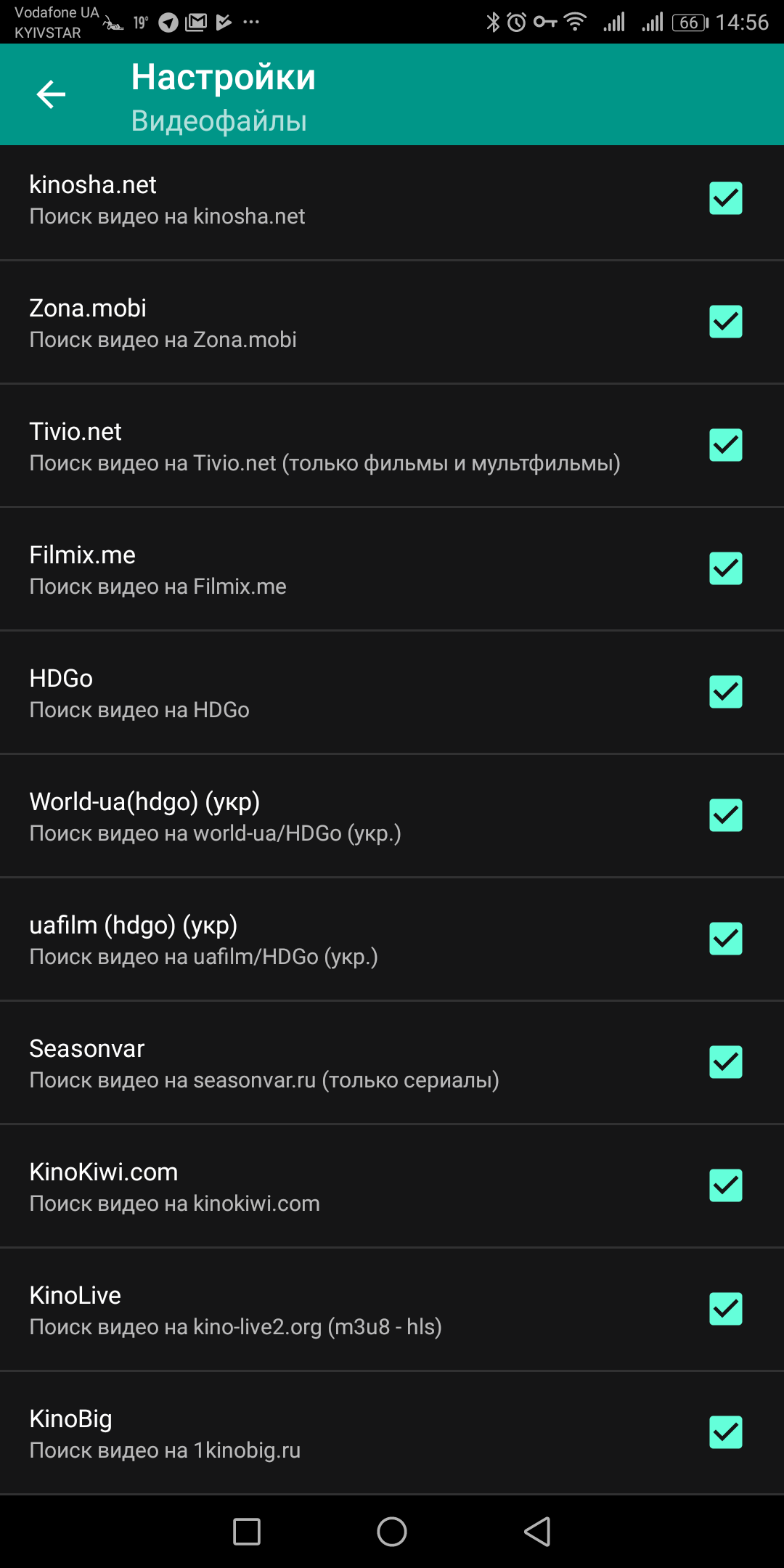Tap the Android back triangle button

[x=537, y=1532]
